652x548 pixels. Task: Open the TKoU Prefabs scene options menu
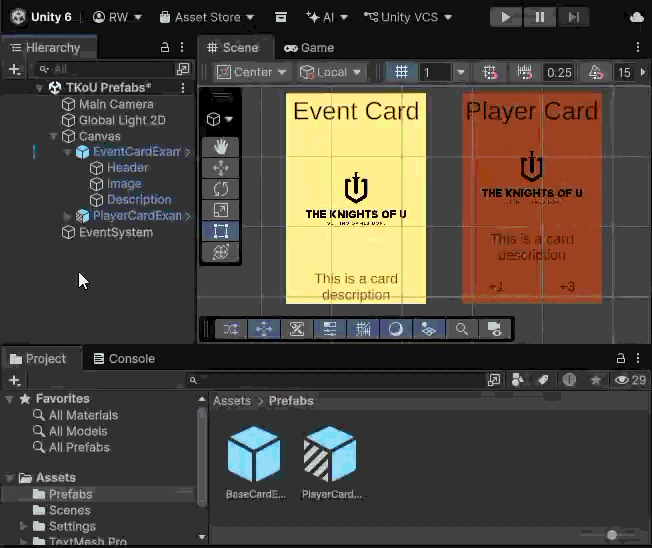pyautogui.click(x=183, y=87)
